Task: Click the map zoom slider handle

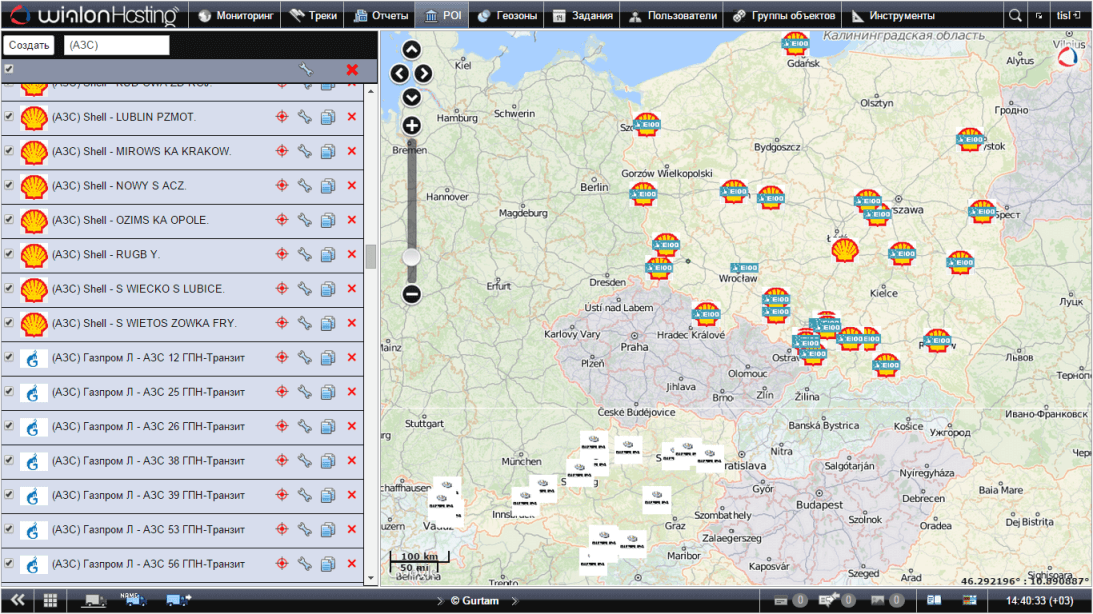Action: tap(411, 258)
